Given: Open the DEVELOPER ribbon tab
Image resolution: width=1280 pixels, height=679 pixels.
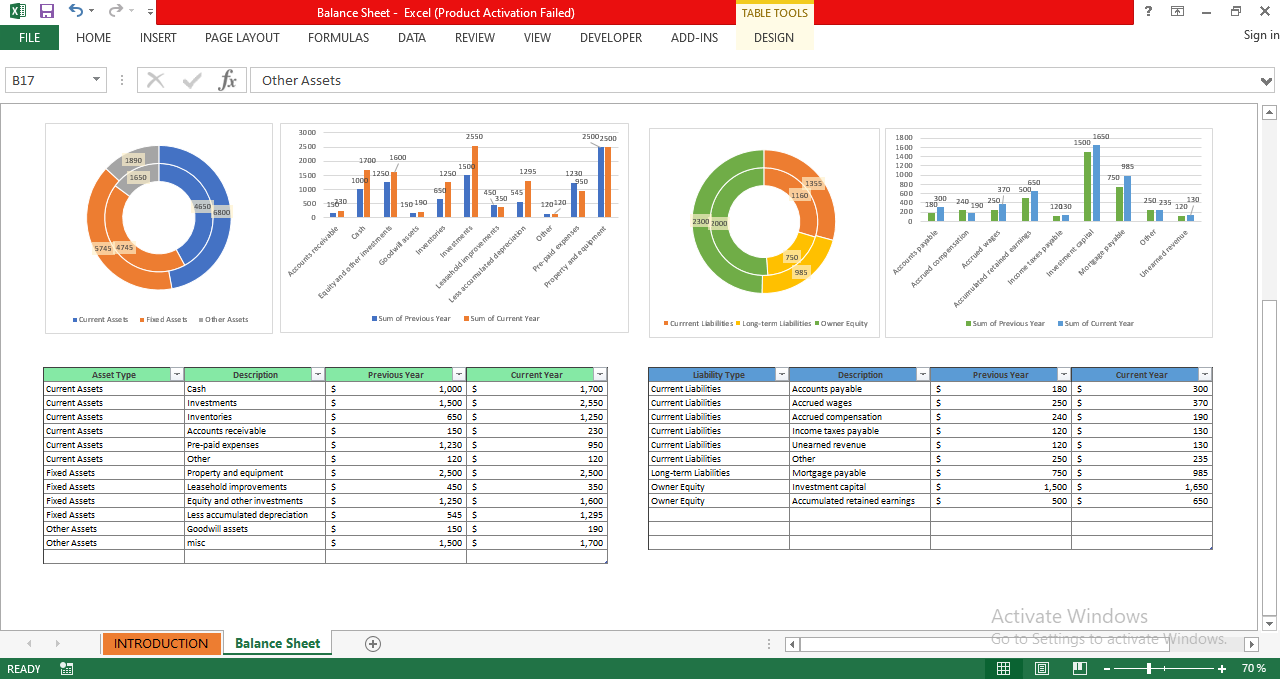Looking at the screenshot, I should (x=611, y=38).
